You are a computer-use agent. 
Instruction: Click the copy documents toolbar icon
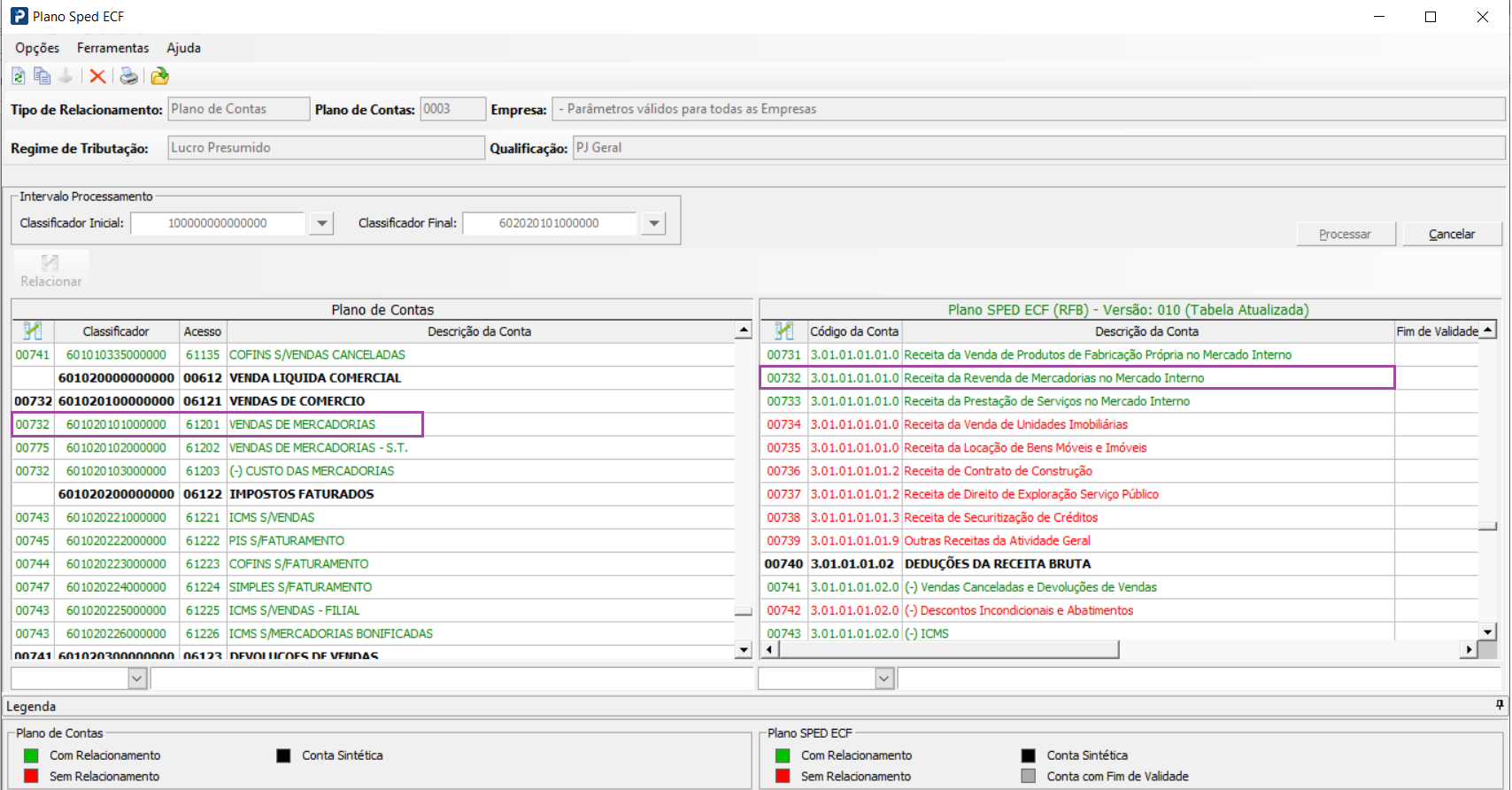click(x=42, y=76)
